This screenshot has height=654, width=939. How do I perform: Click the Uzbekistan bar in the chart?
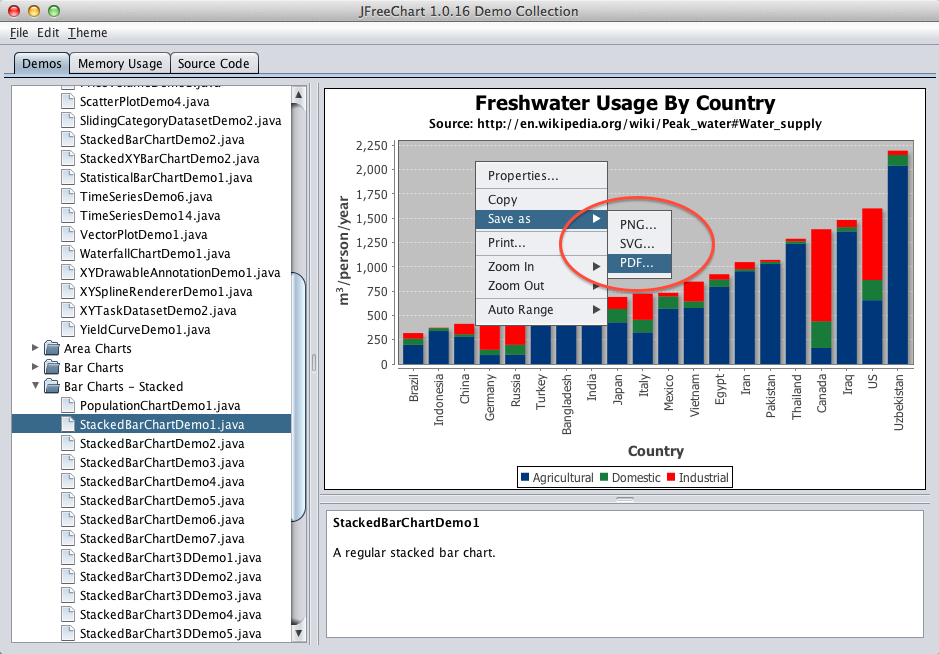(x=898, y=258)
